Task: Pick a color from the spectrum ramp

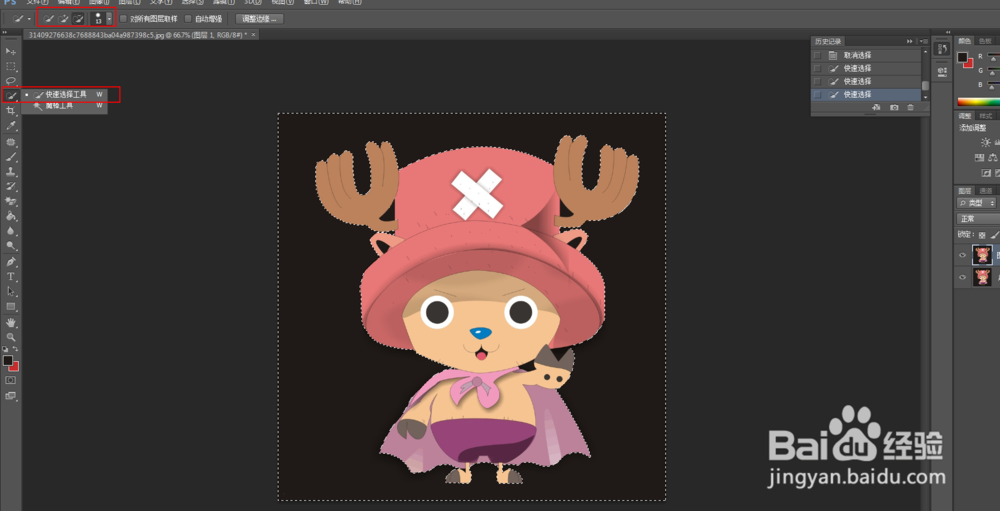Action: (x=978, y=102)
